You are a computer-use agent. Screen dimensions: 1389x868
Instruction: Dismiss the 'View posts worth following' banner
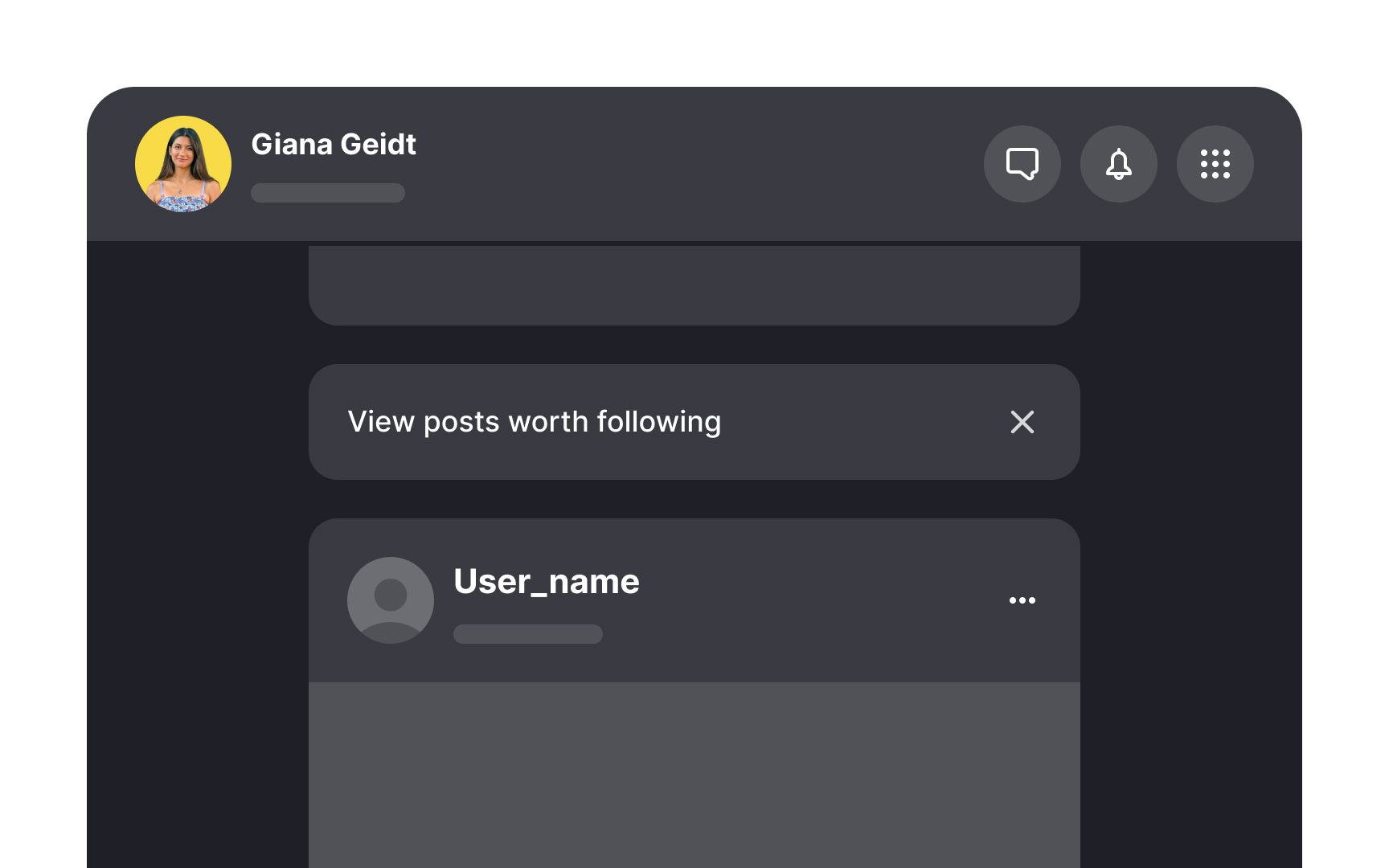click(1022, 422)
